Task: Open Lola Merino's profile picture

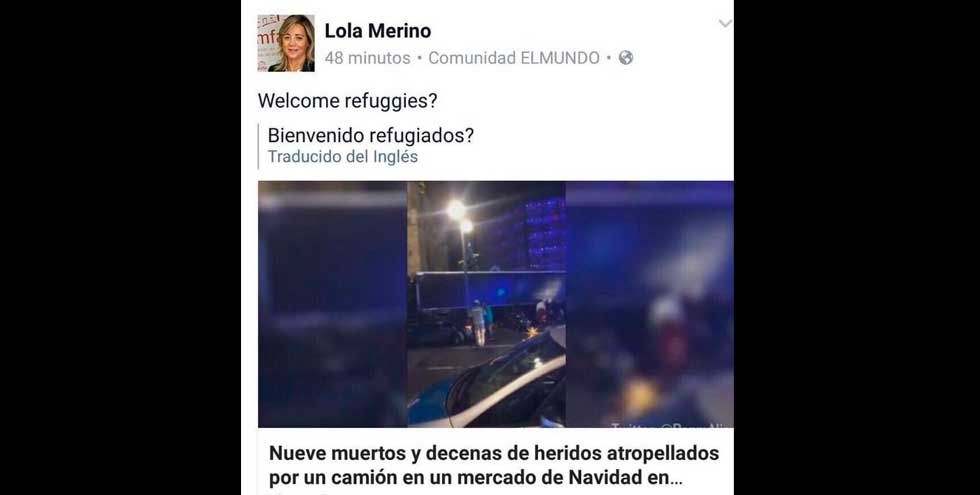Action: tap(286, 43)
